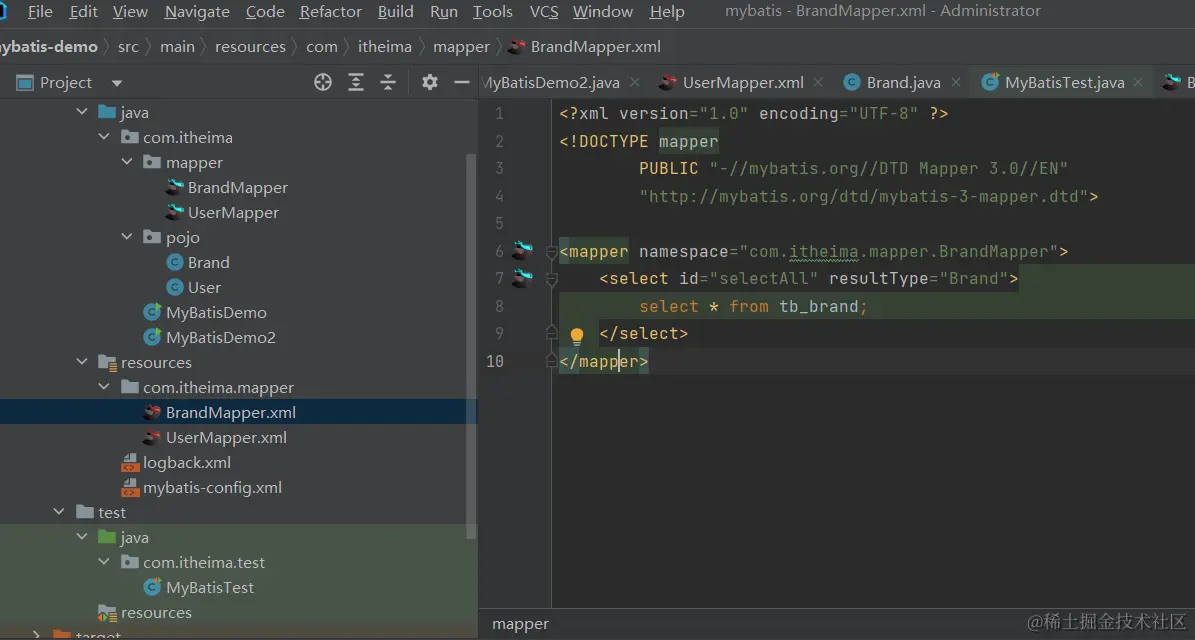Switch to the UserMapper.xml tab

tap(732, 82)
